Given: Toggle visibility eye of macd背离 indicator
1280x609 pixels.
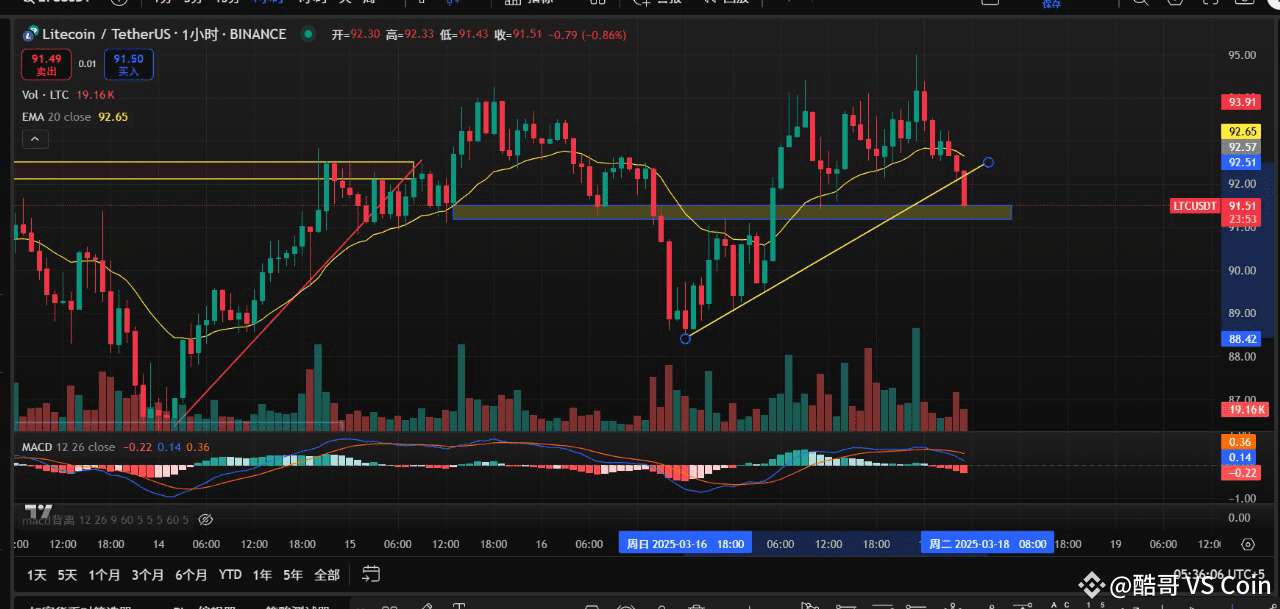Looking at the screenshot, I should [206, 520].
